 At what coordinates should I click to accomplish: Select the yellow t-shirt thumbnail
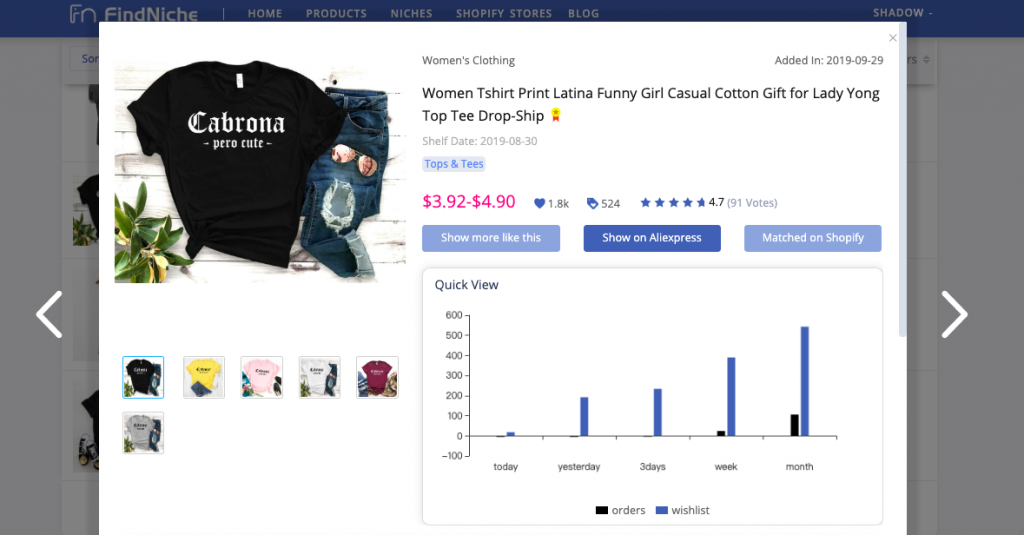204,377
